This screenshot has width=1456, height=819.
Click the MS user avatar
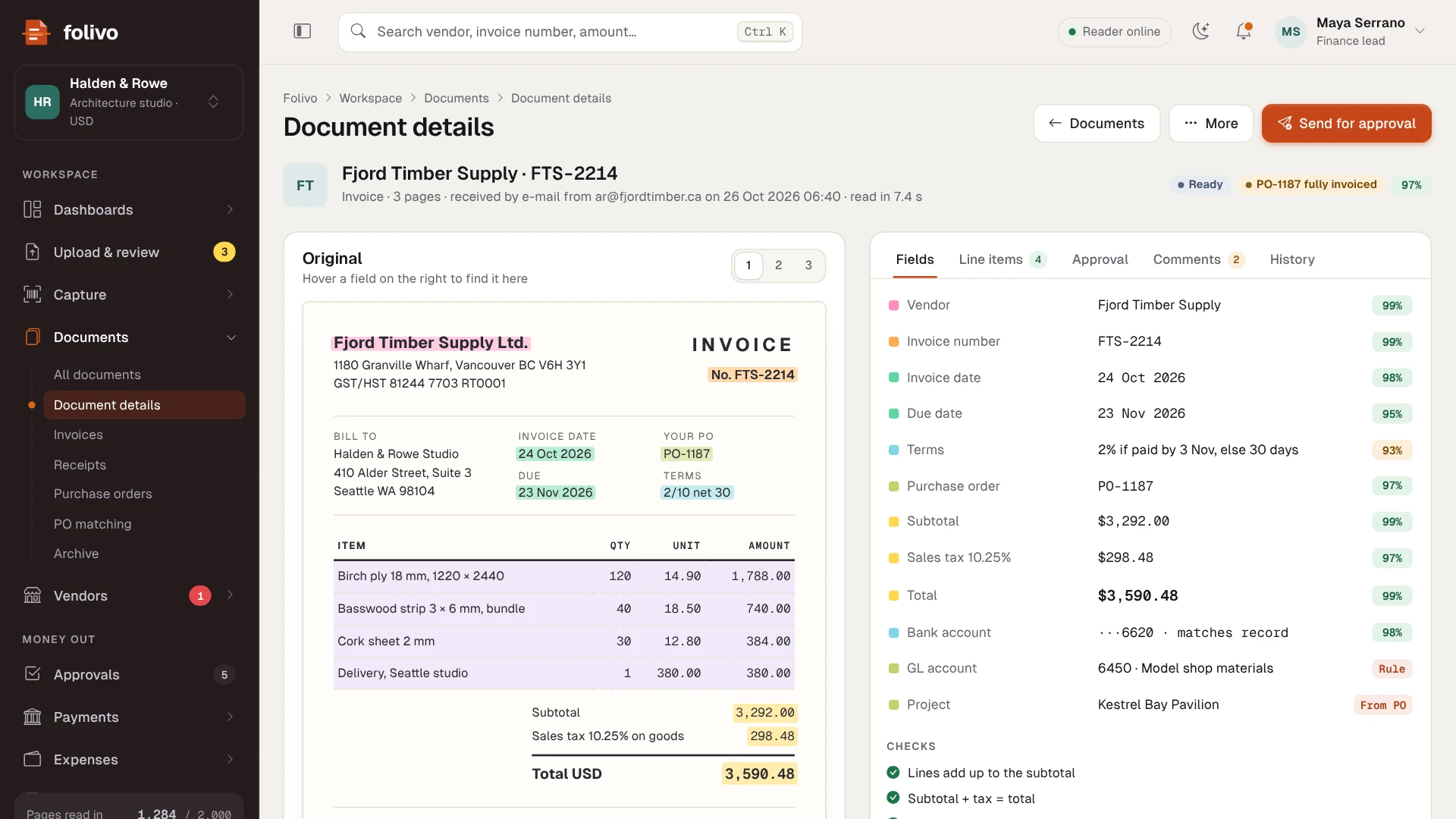[x=1291, y=32]
